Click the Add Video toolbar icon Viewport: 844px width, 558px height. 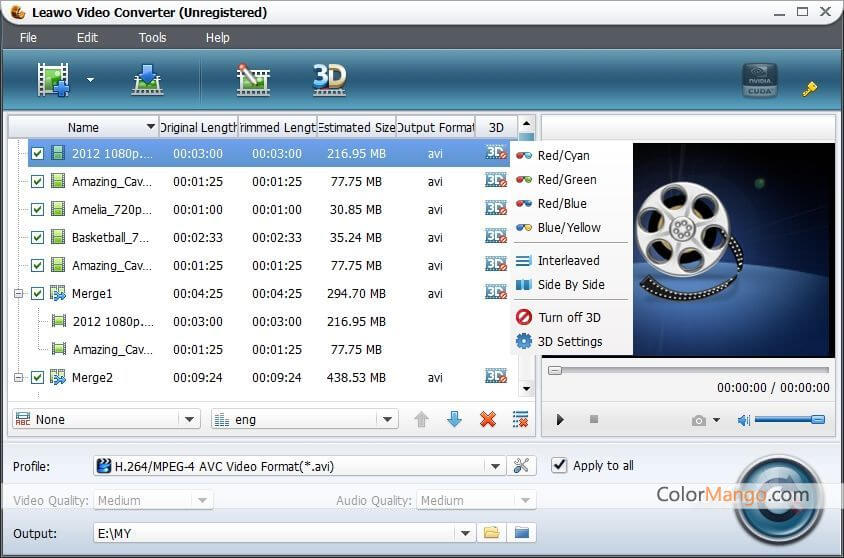point(53,80)
